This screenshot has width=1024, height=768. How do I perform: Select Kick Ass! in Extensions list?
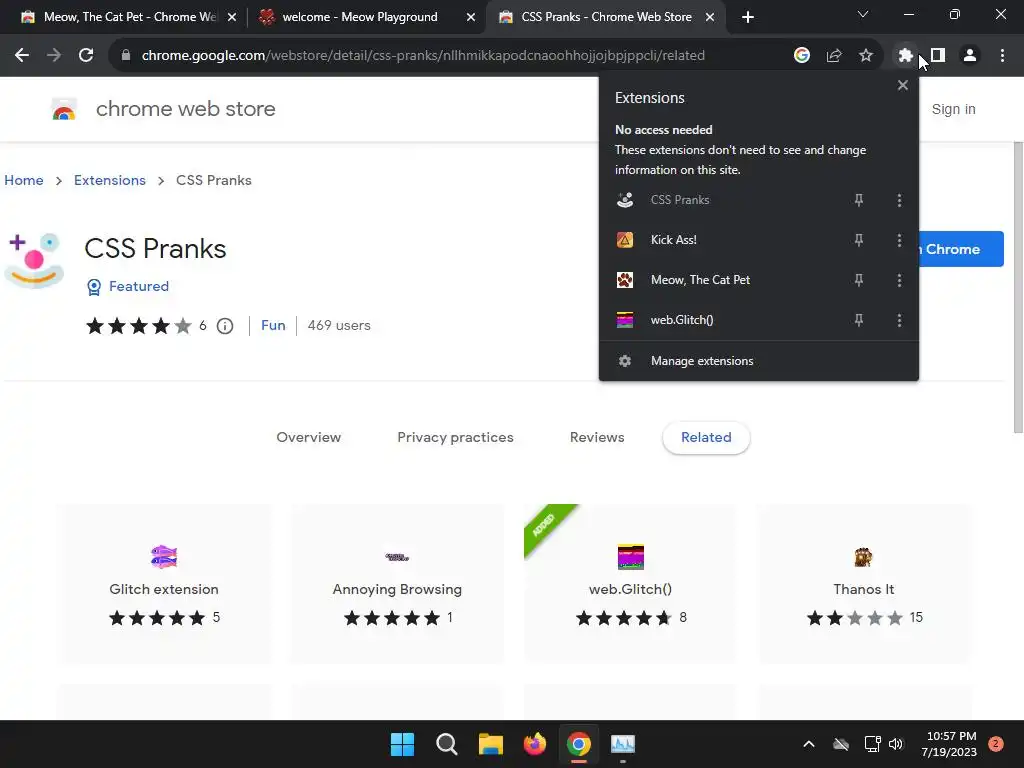[673, 240]
